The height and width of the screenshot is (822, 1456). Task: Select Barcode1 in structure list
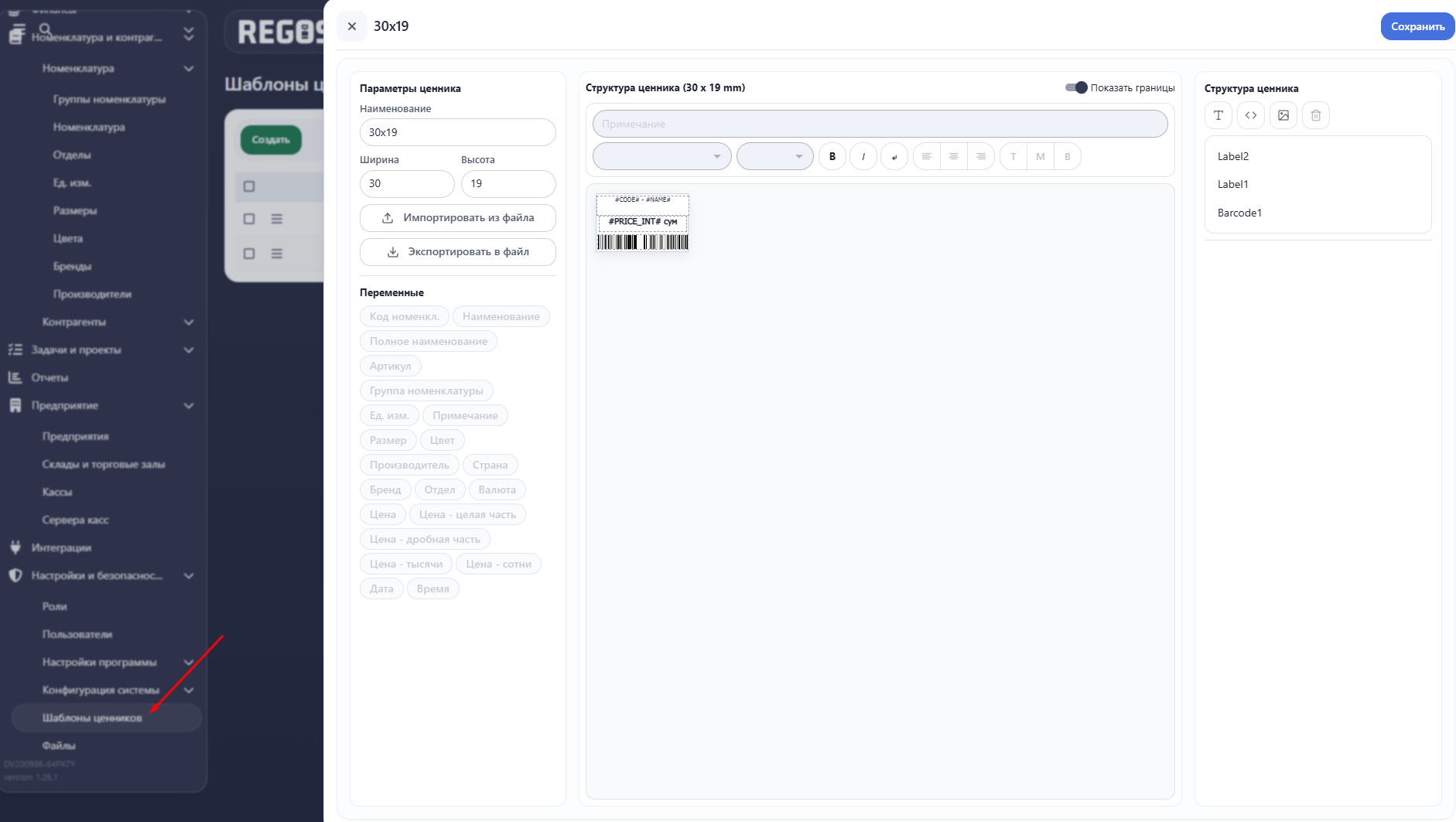tap(1239, 213)
